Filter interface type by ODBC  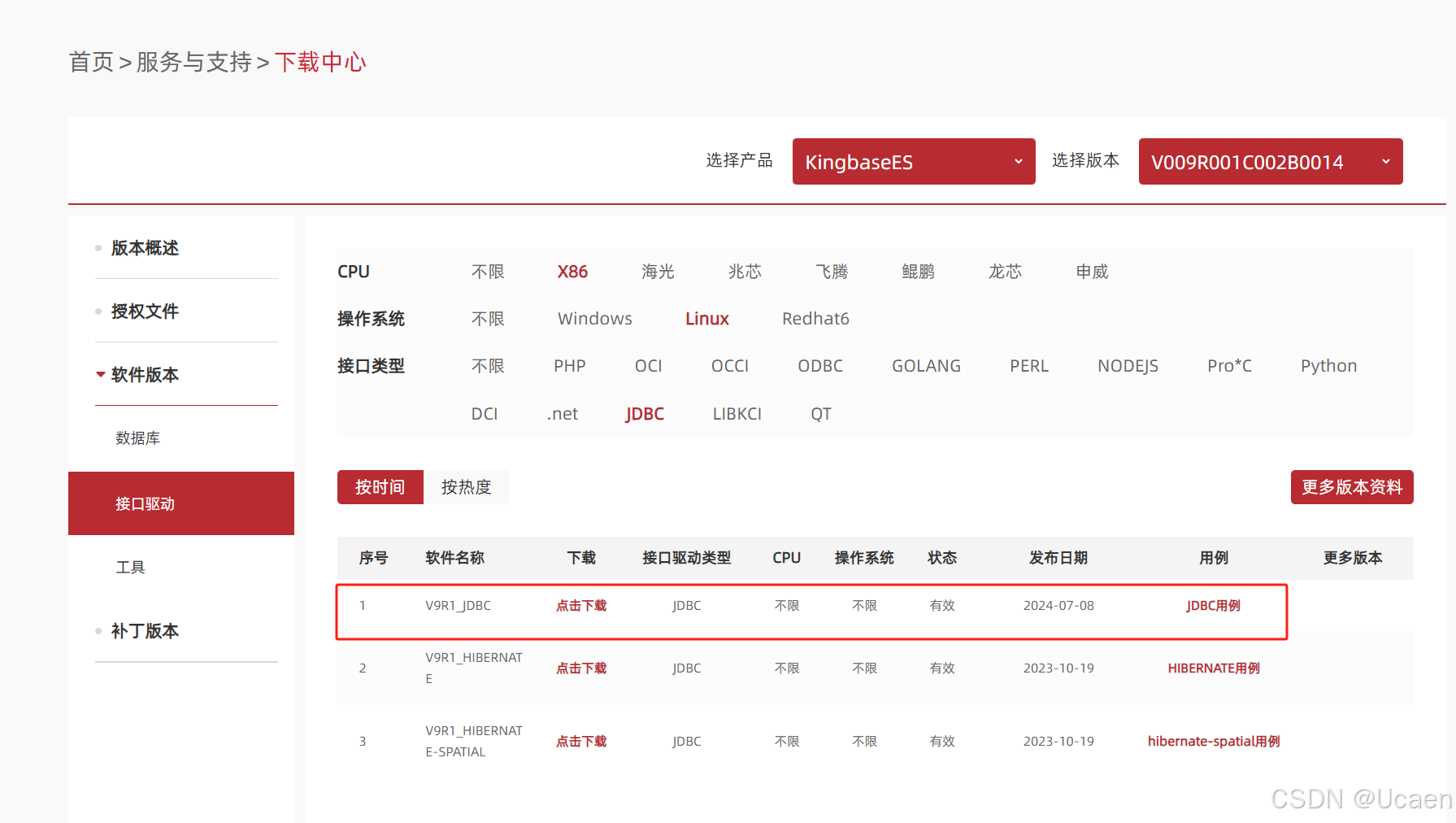pyautogui.click(x=820, y=366)
